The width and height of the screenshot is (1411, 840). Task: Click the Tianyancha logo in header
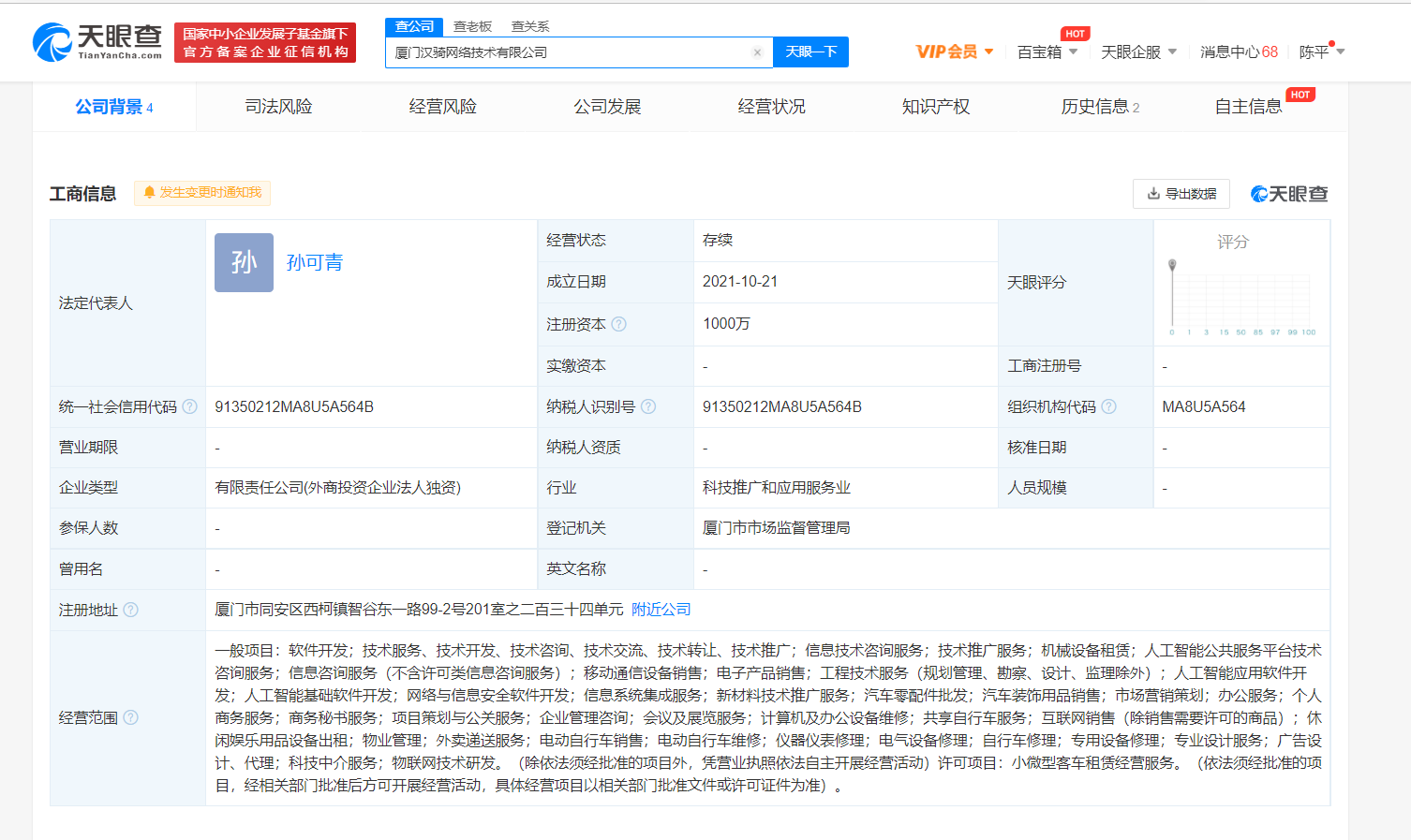tap(97, 42)
